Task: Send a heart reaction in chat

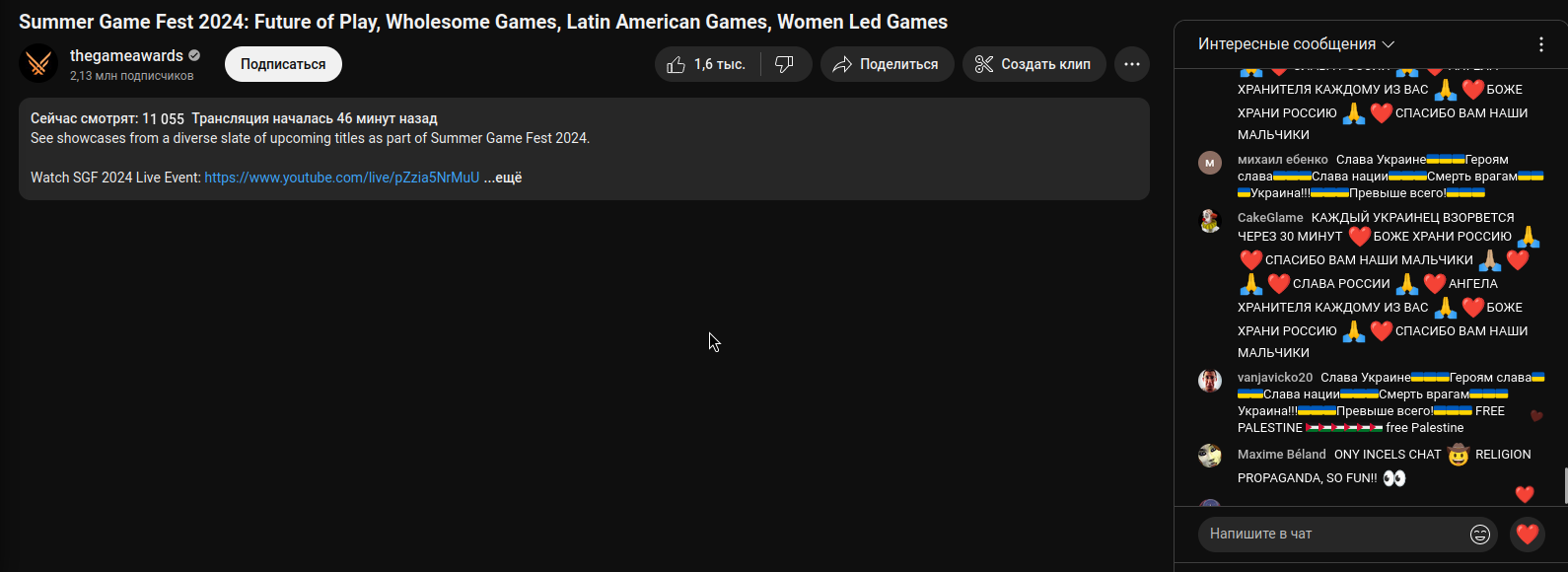Action: pyautogui.click(x=1528, y=534)
